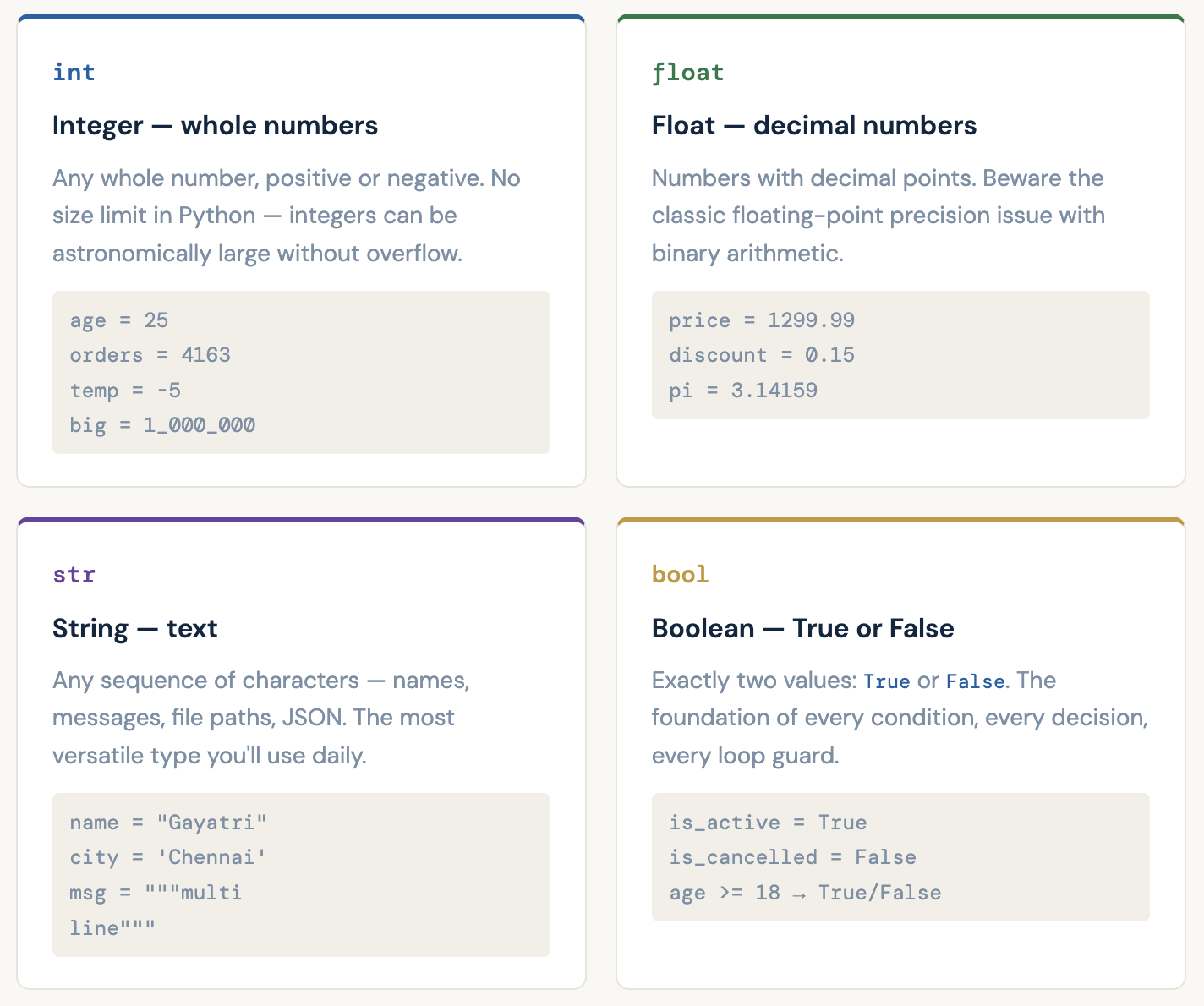The height and width of the screenshot is (1006, 1204).
Task: Click the 'age >= 18 → True/False' line
Action: point(805,893)
